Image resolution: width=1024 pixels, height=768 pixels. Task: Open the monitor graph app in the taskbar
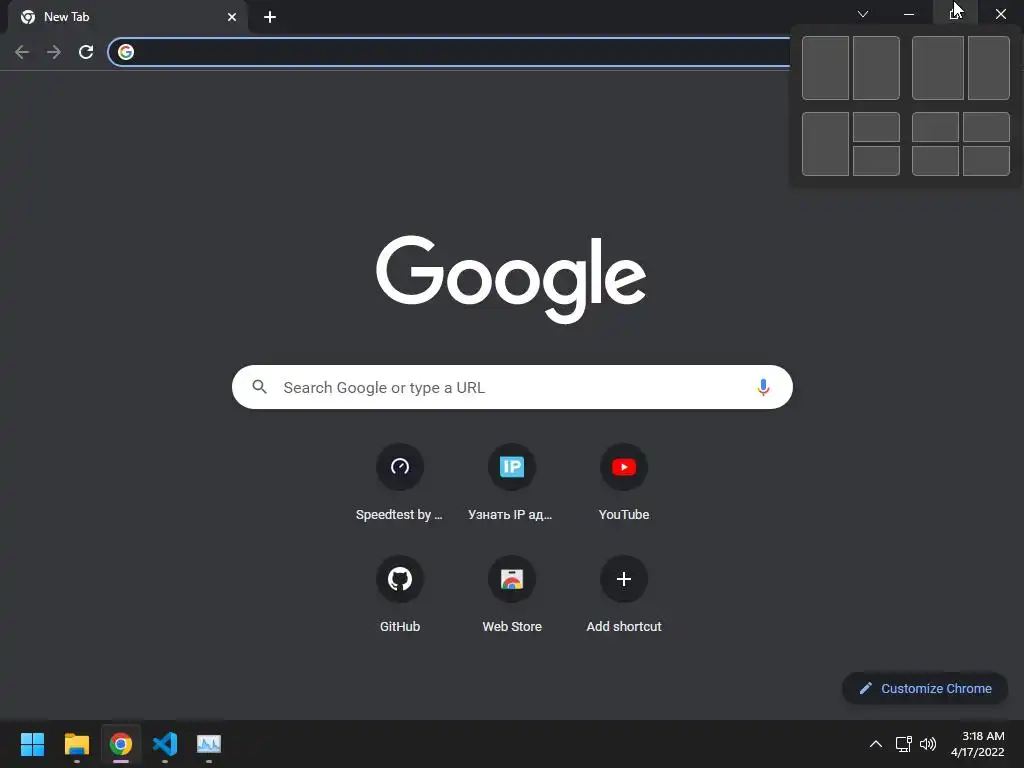tap(209, 744)
